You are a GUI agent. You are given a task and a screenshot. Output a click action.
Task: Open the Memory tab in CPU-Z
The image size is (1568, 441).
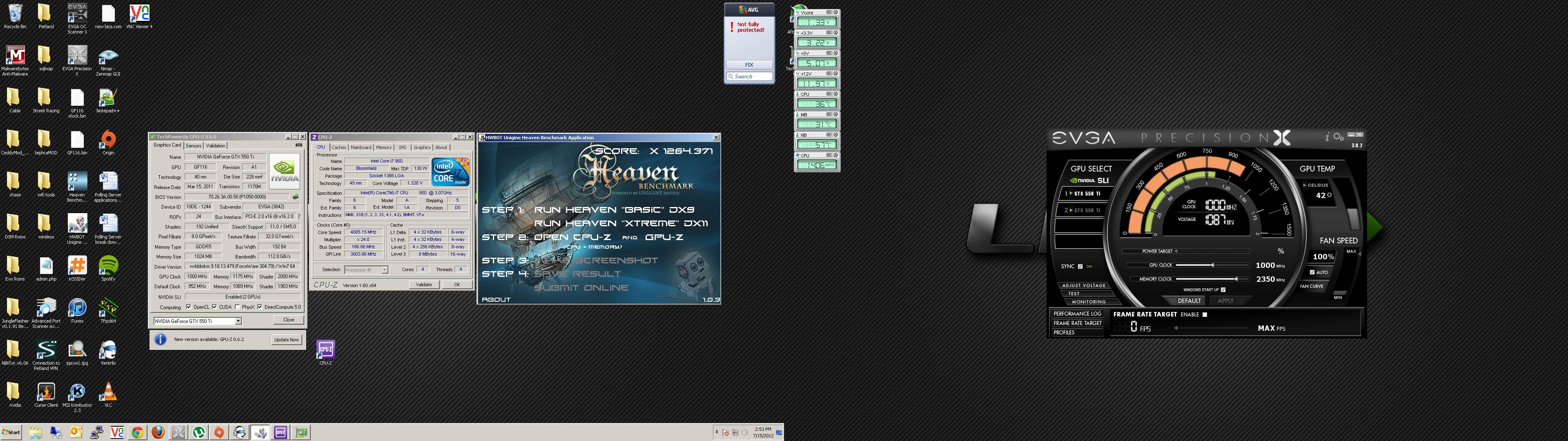[x=383, y=147]
